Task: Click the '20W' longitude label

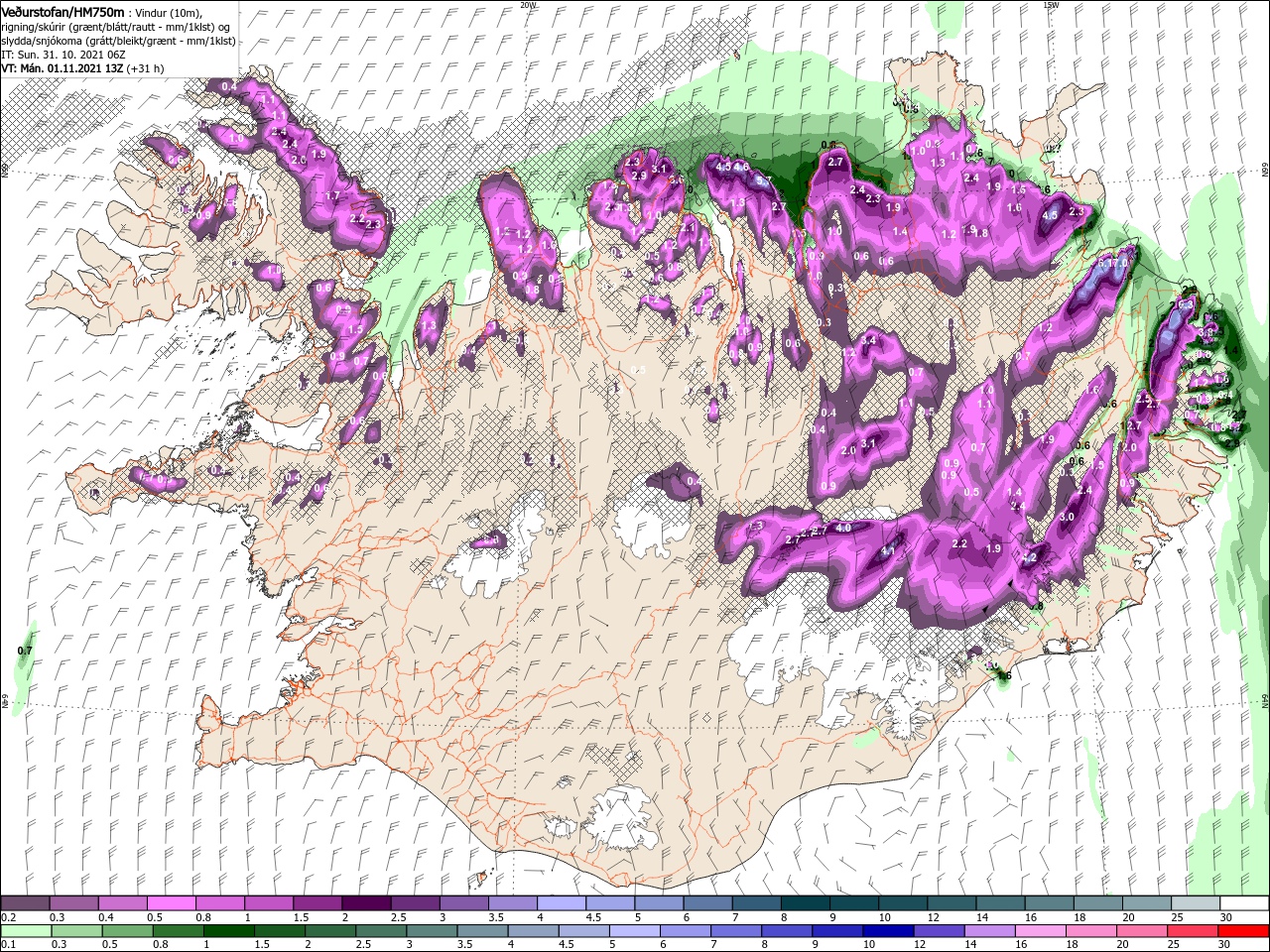Action: [x=527, y=5]
